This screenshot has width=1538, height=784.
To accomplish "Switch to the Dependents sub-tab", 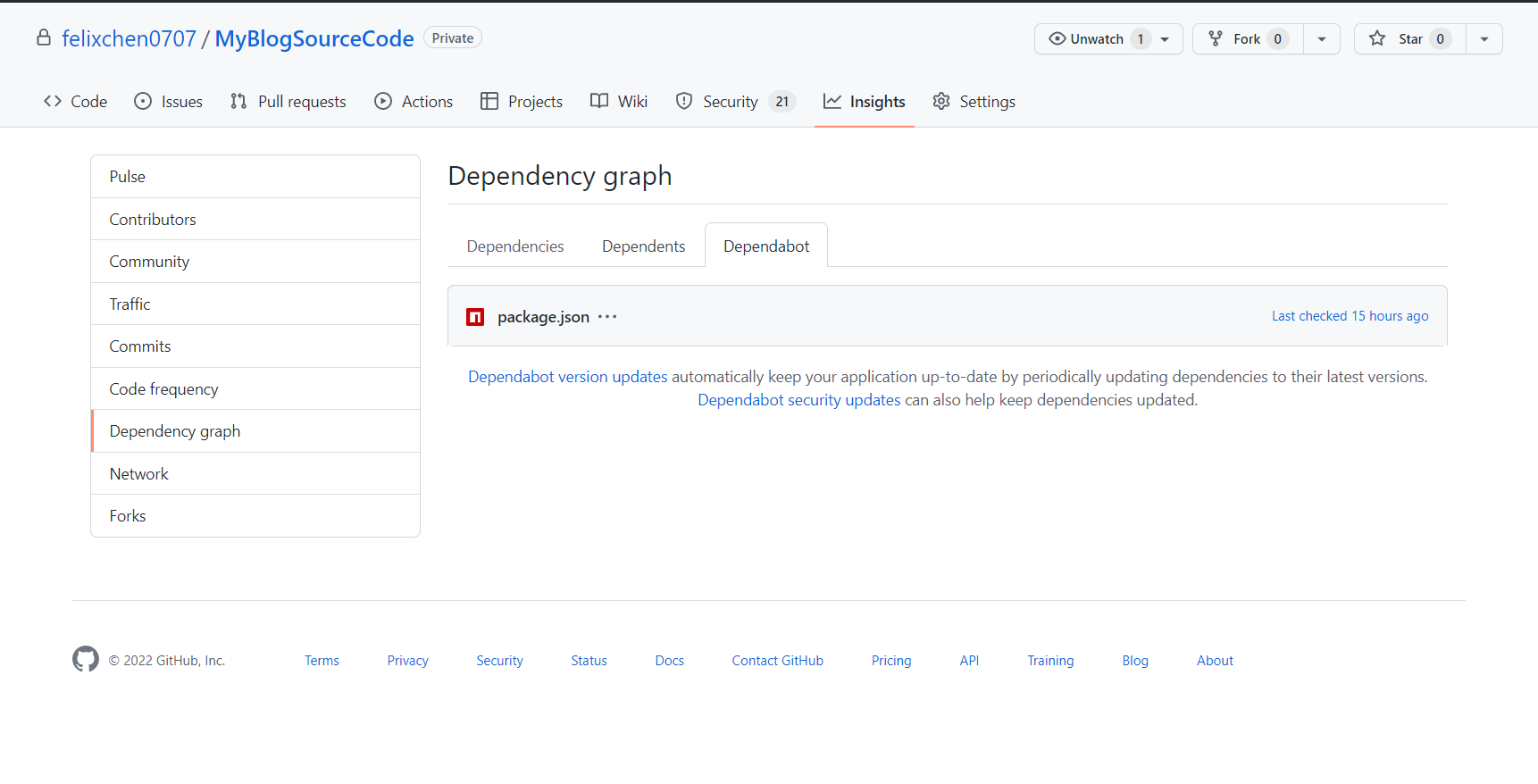I will 643,246.
